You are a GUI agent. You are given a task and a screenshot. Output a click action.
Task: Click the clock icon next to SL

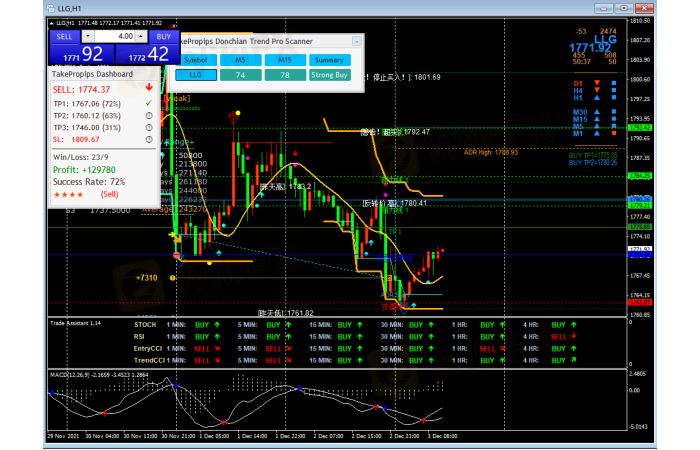(x=148, y=140)
